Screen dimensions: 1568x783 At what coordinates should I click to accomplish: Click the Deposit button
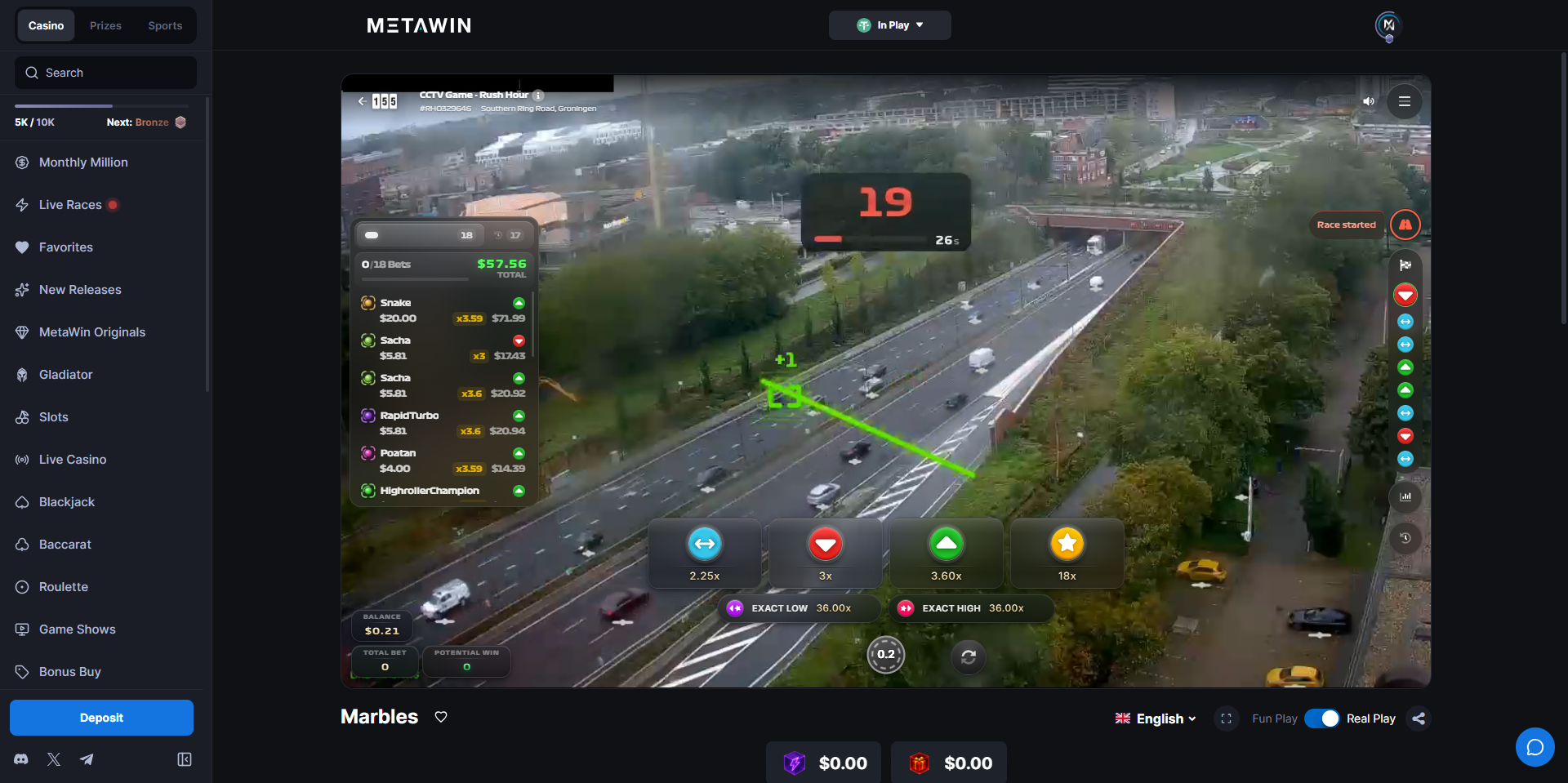[101, 718]
